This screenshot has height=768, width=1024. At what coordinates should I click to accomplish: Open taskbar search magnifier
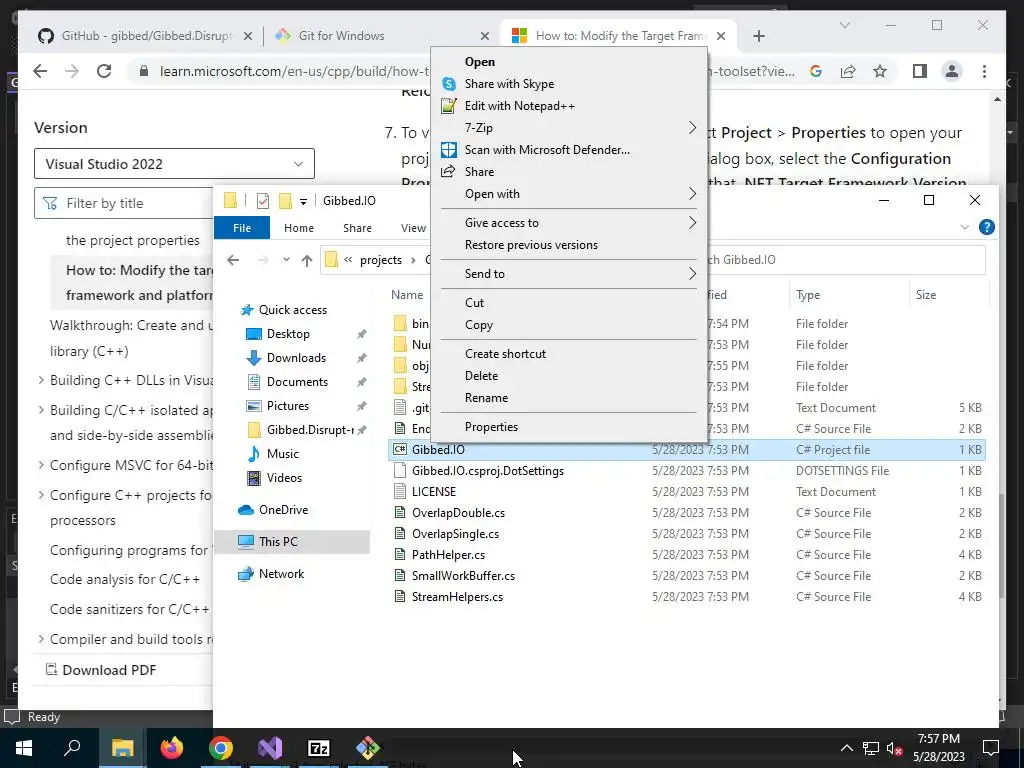[72, 746]
